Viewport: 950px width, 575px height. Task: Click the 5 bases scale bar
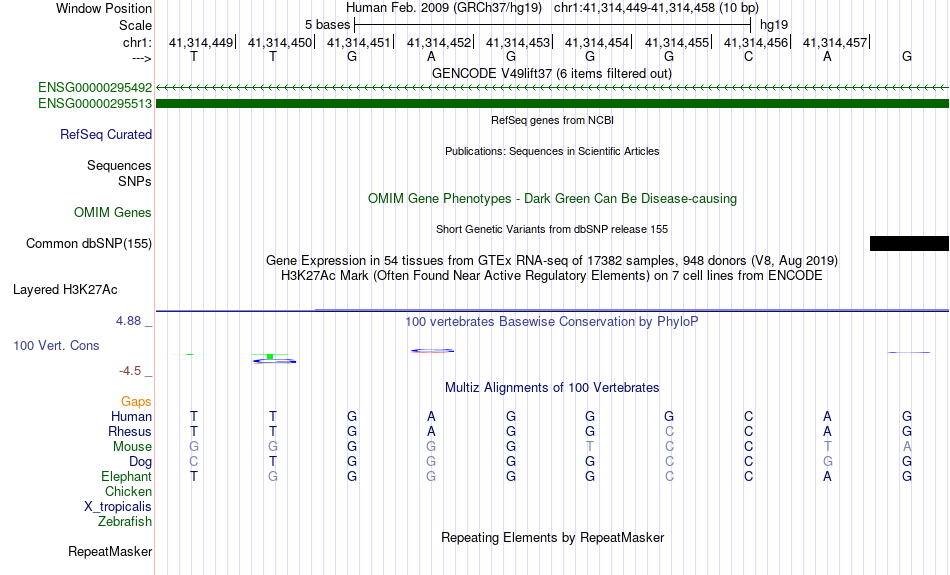coord(553,25)
